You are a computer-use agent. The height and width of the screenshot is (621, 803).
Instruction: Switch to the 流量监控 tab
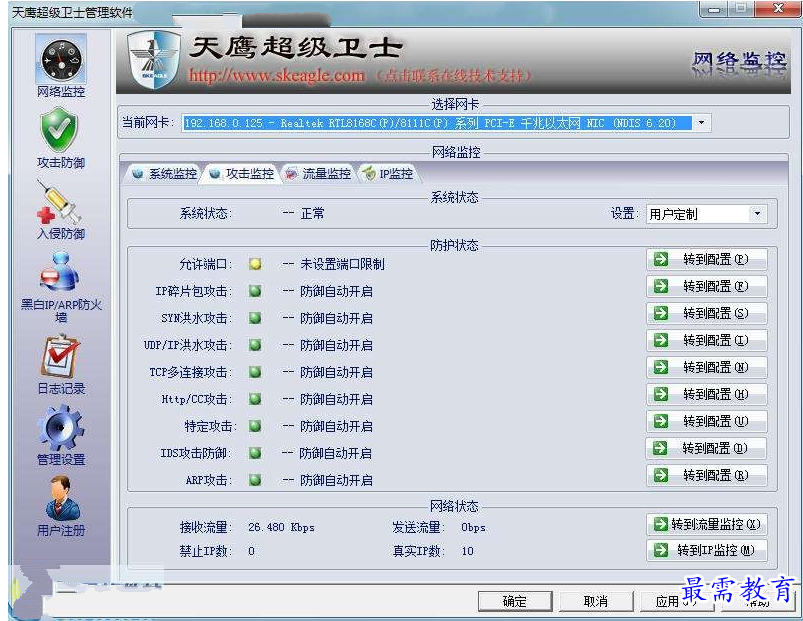click(319, 174)
